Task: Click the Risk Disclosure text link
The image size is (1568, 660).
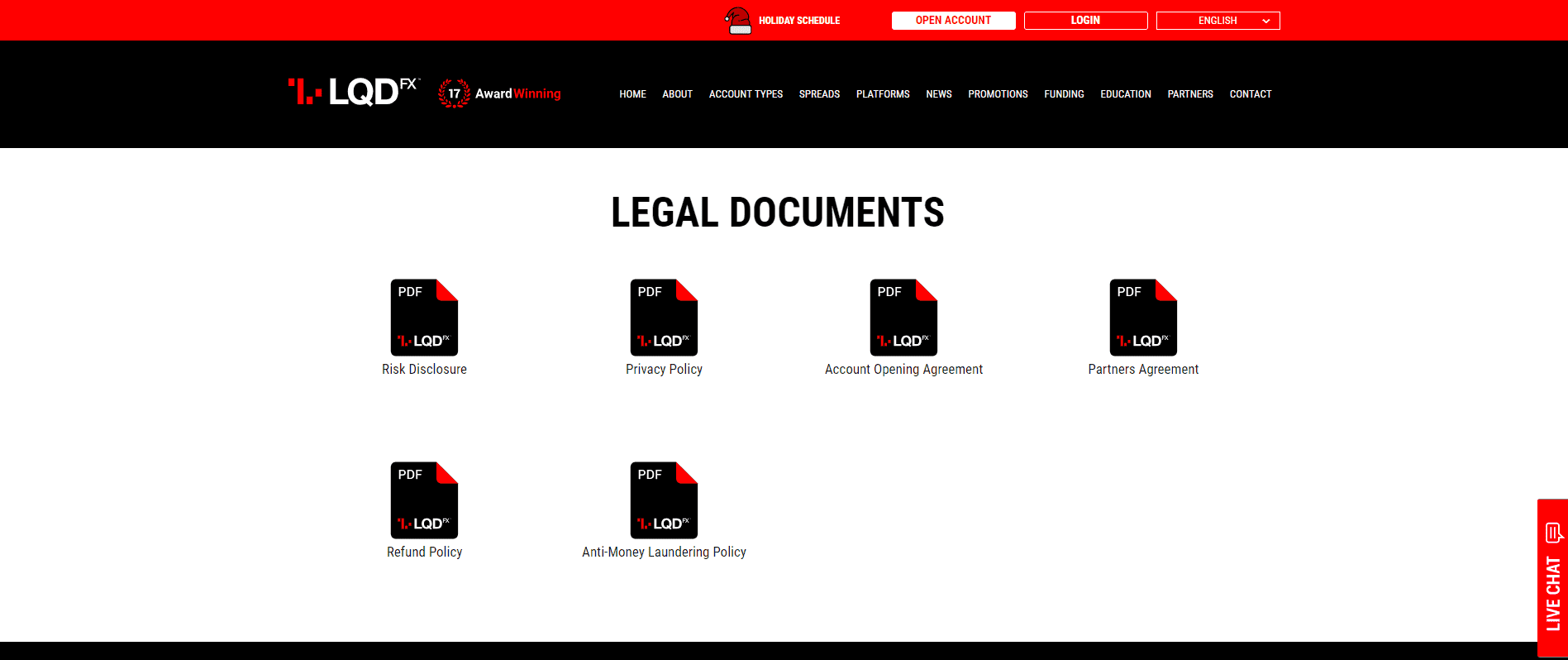Action: pyautogui.click(x=424, y=370)
